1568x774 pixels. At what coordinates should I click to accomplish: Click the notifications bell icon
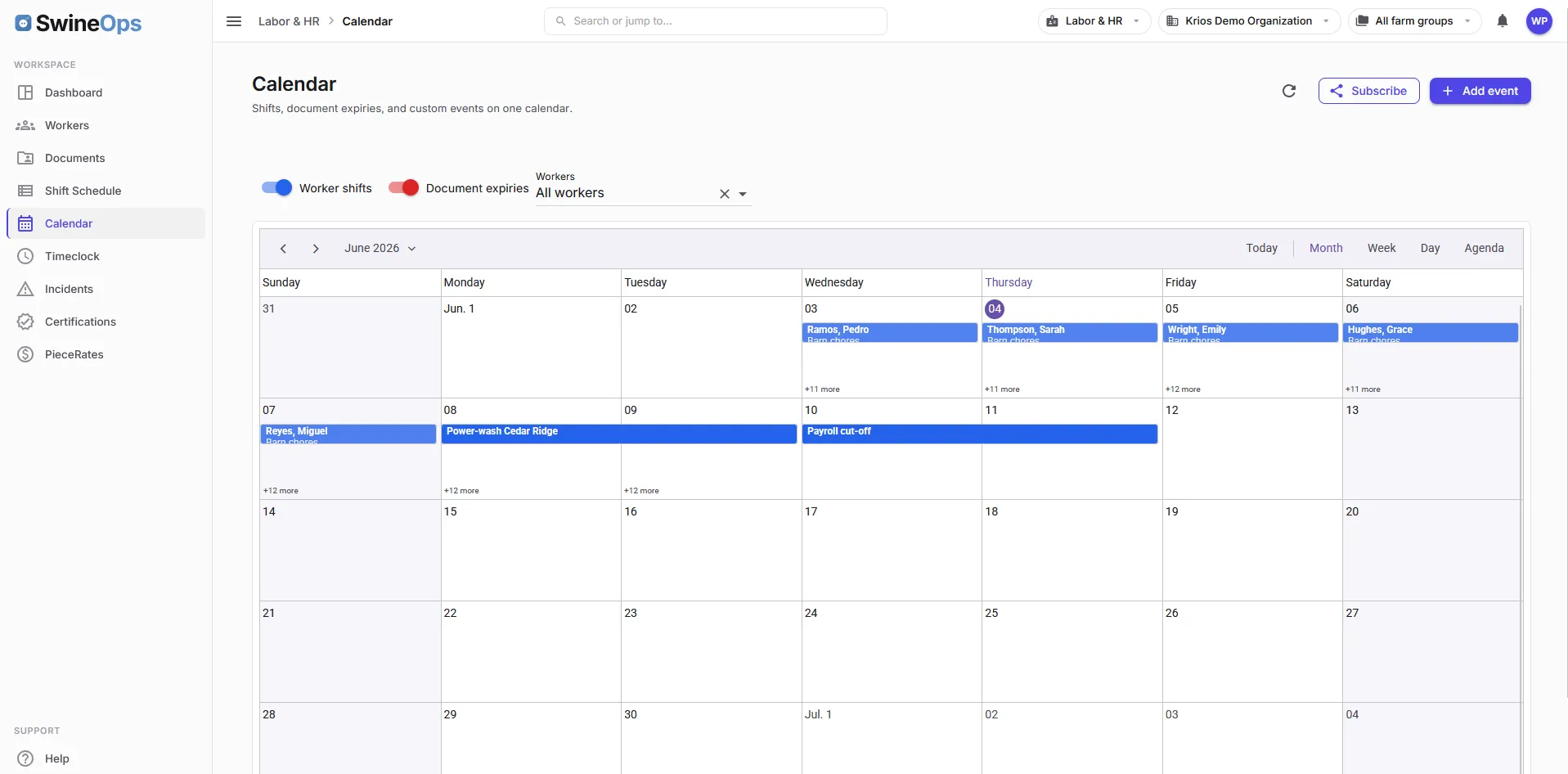(1503, 21)
